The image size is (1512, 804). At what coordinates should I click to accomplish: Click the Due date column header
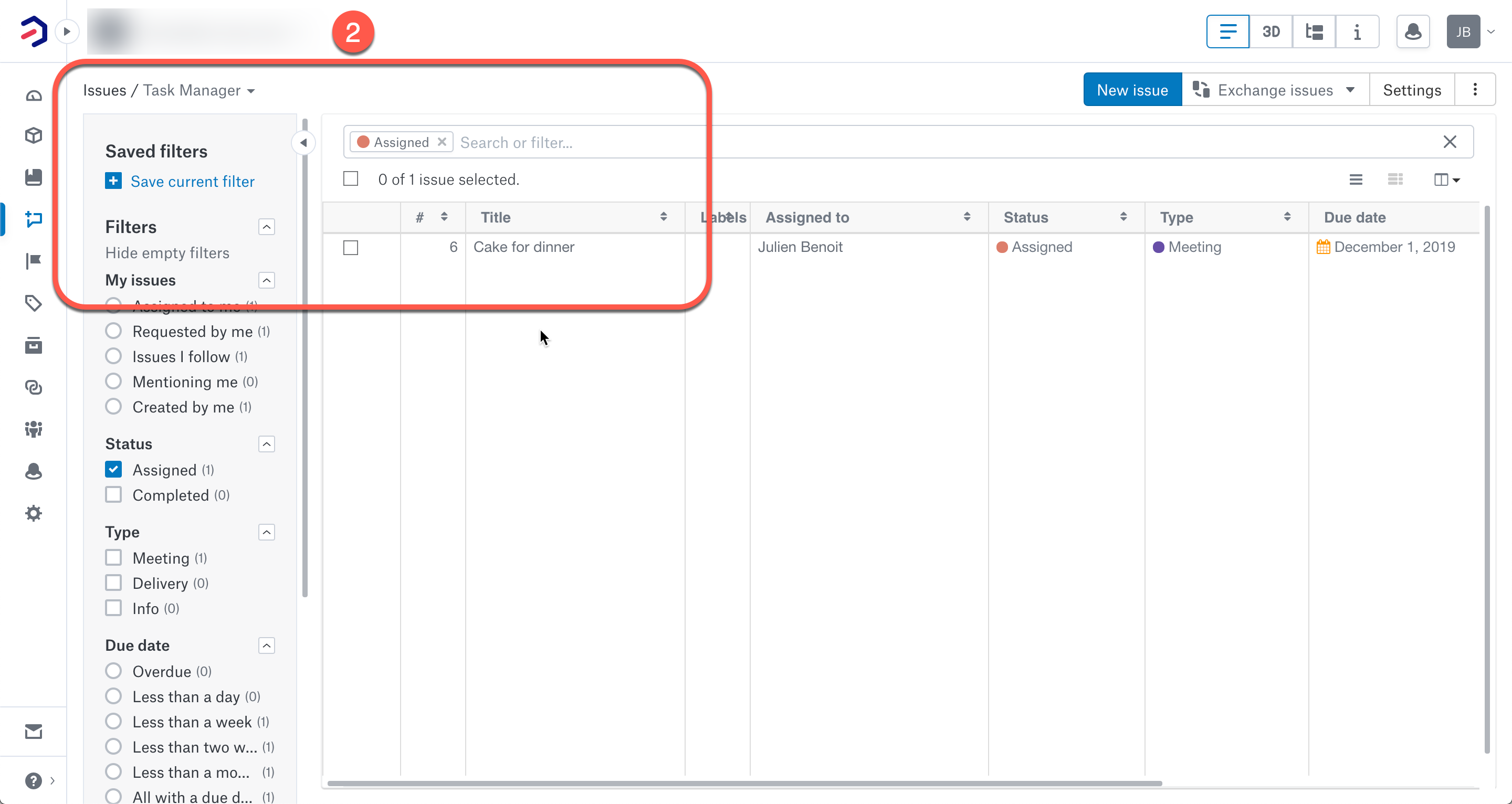coord(1394,217)
